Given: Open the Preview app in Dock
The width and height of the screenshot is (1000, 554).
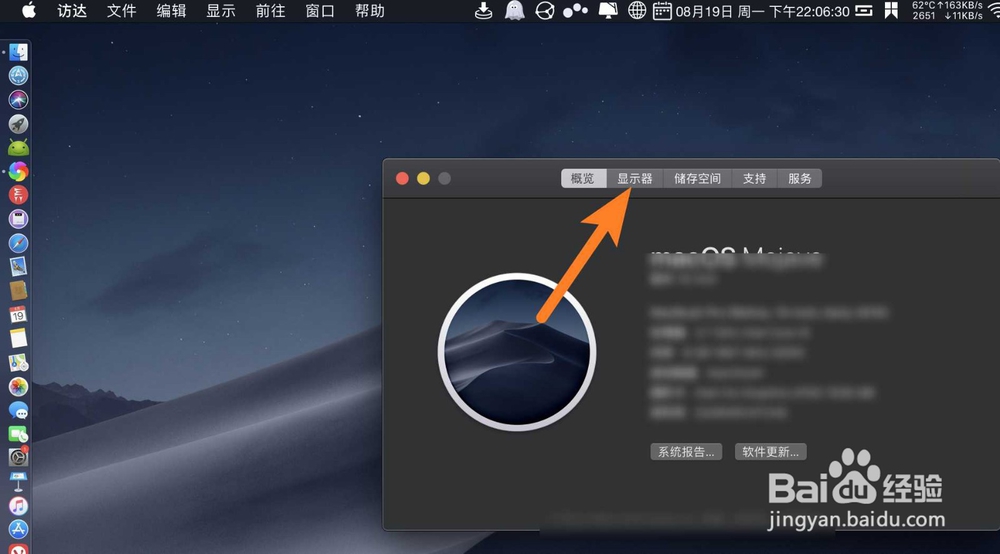Looking at the screenshot, I should [x=18, y=267].
